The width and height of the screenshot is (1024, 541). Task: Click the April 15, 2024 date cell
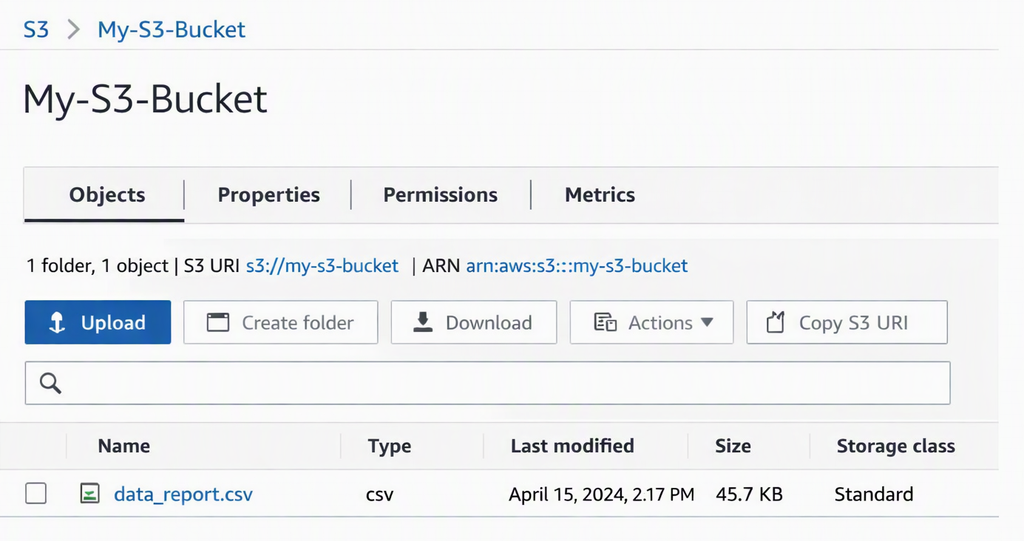pyautogui.click(x=601, y=495)
